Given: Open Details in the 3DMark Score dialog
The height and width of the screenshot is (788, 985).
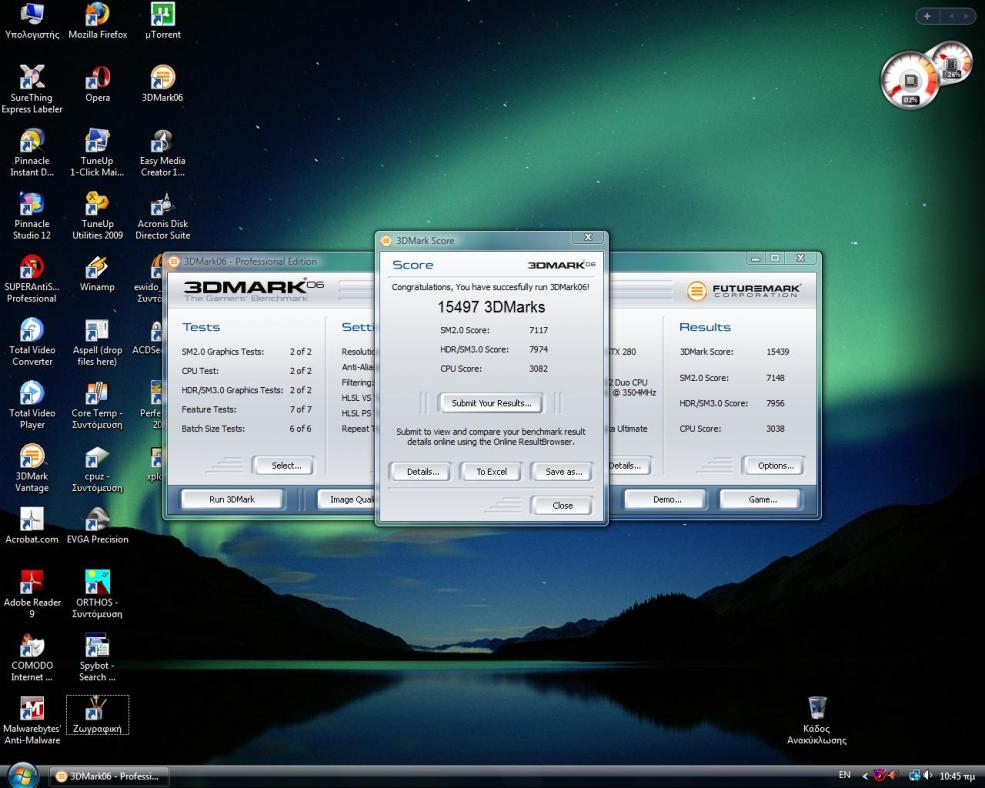Looking at the screenshot, I should (x=422, y=472).
